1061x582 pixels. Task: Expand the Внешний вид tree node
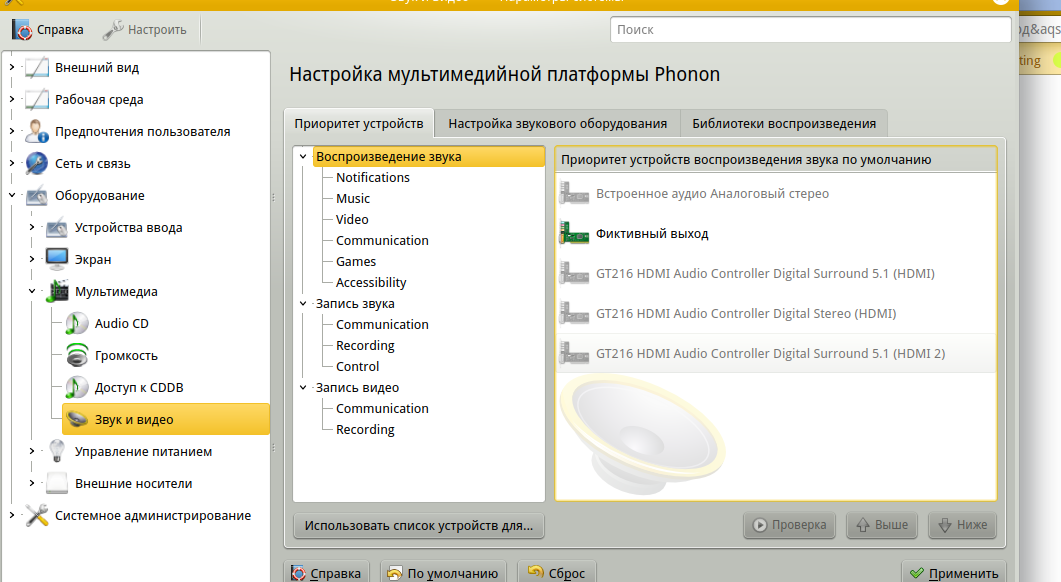pyautogui.click(x=12, y=67)
